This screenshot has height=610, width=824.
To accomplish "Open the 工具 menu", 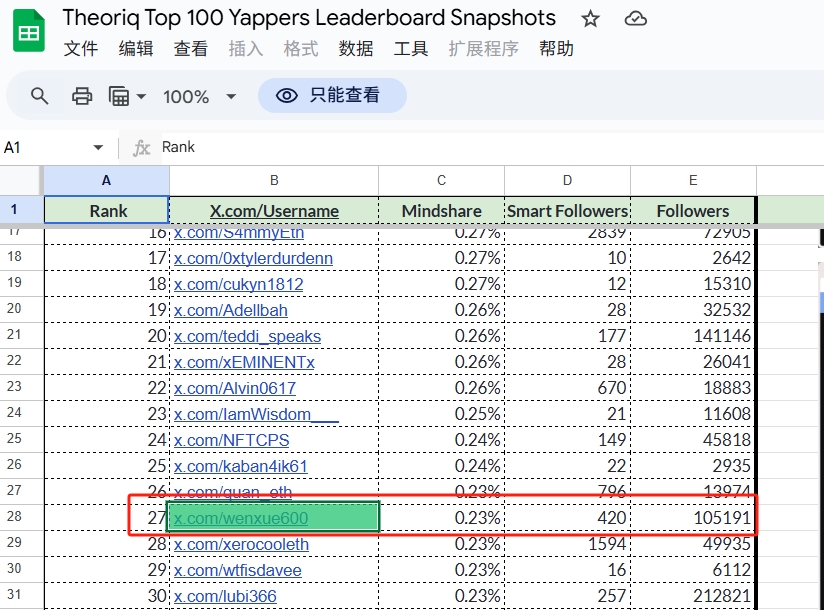I will [x=410, y=48].
